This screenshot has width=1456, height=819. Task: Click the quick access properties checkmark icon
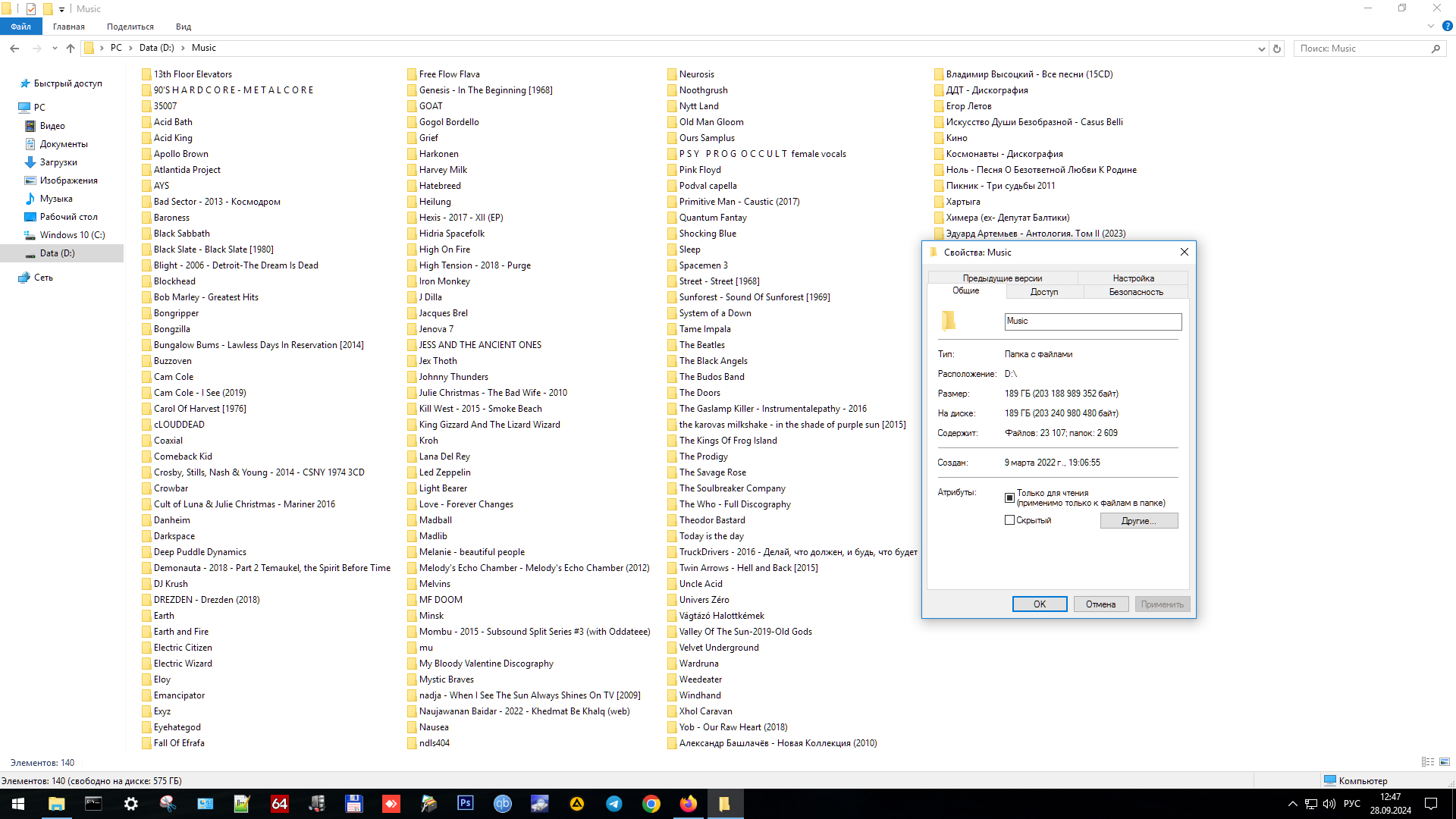tap(30, 9)
